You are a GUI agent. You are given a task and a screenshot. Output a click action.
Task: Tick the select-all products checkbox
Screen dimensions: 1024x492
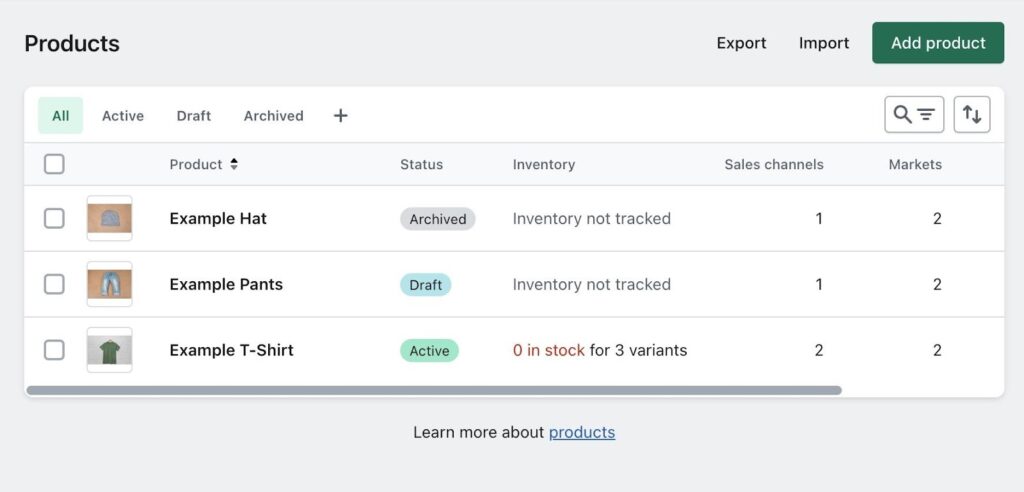pyautogui.click(x=54, y=164)
